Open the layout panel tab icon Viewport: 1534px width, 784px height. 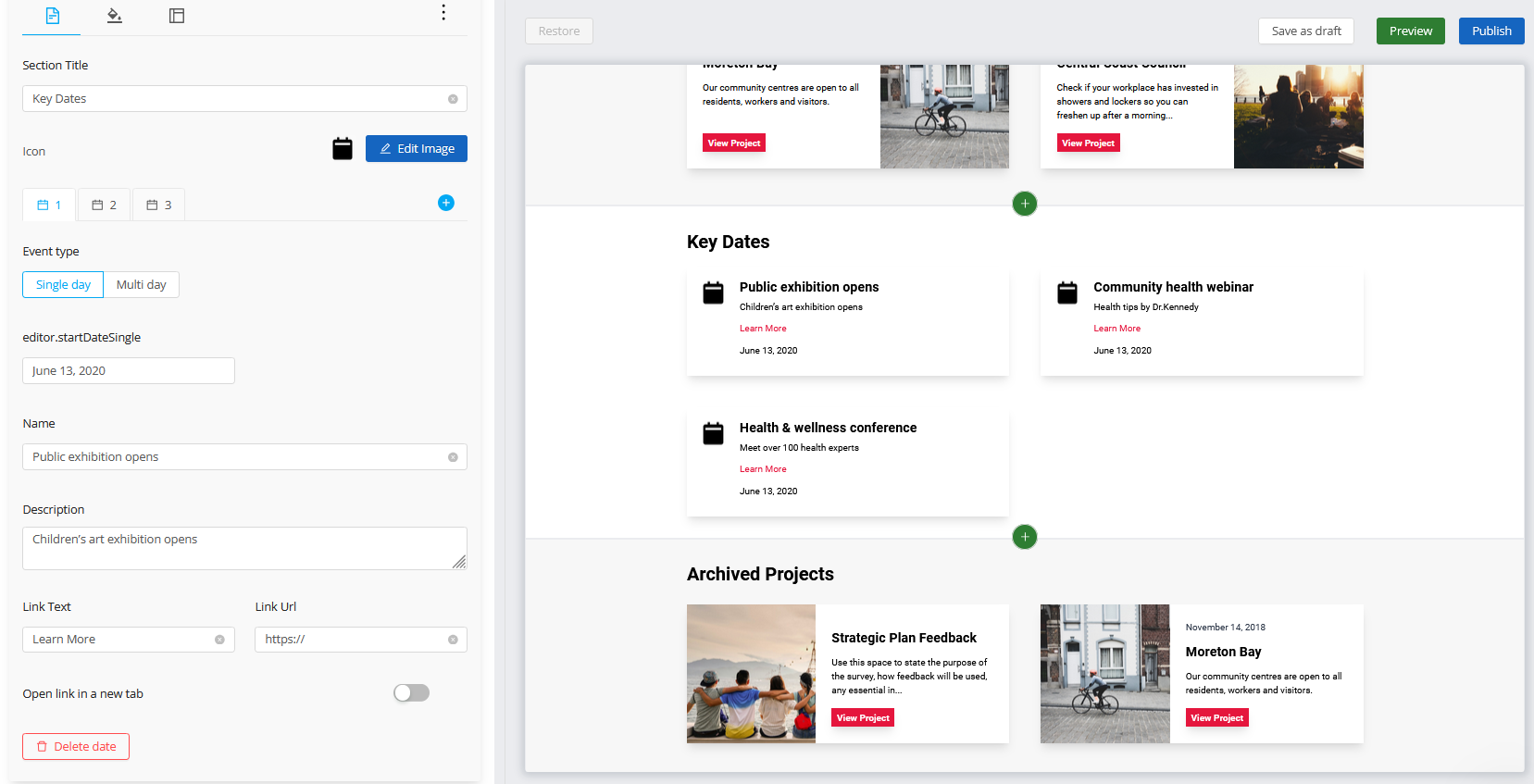(177, 16)
